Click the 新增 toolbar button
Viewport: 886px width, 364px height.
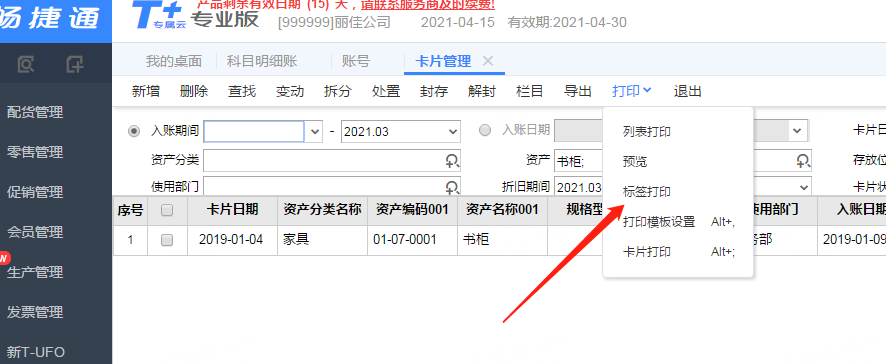(x=146, y=91)
